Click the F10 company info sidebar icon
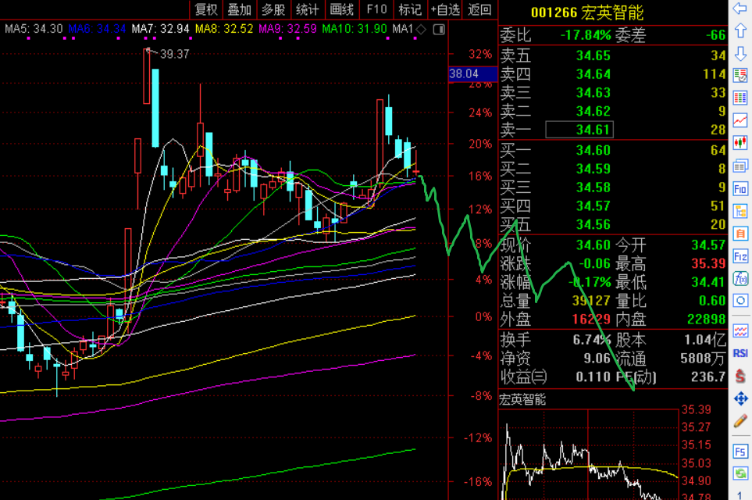This screenshot has width=752, height=500. click(x=740, y=189)
